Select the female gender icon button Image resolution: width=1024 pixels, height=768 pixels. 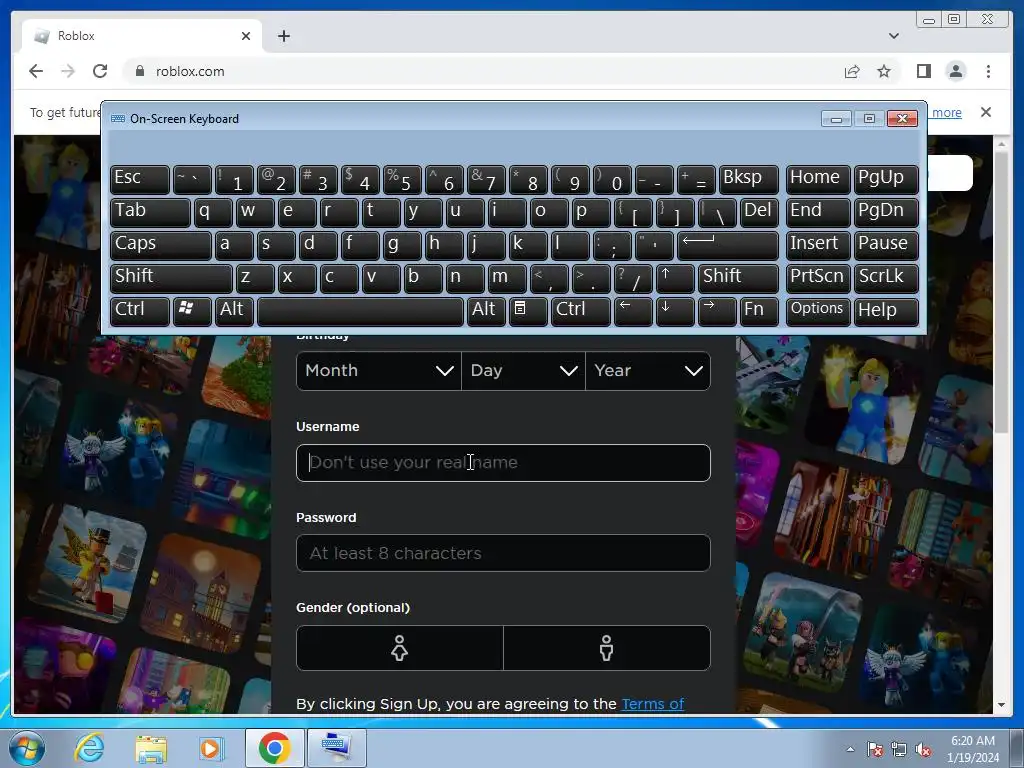[x=400, y=648]
